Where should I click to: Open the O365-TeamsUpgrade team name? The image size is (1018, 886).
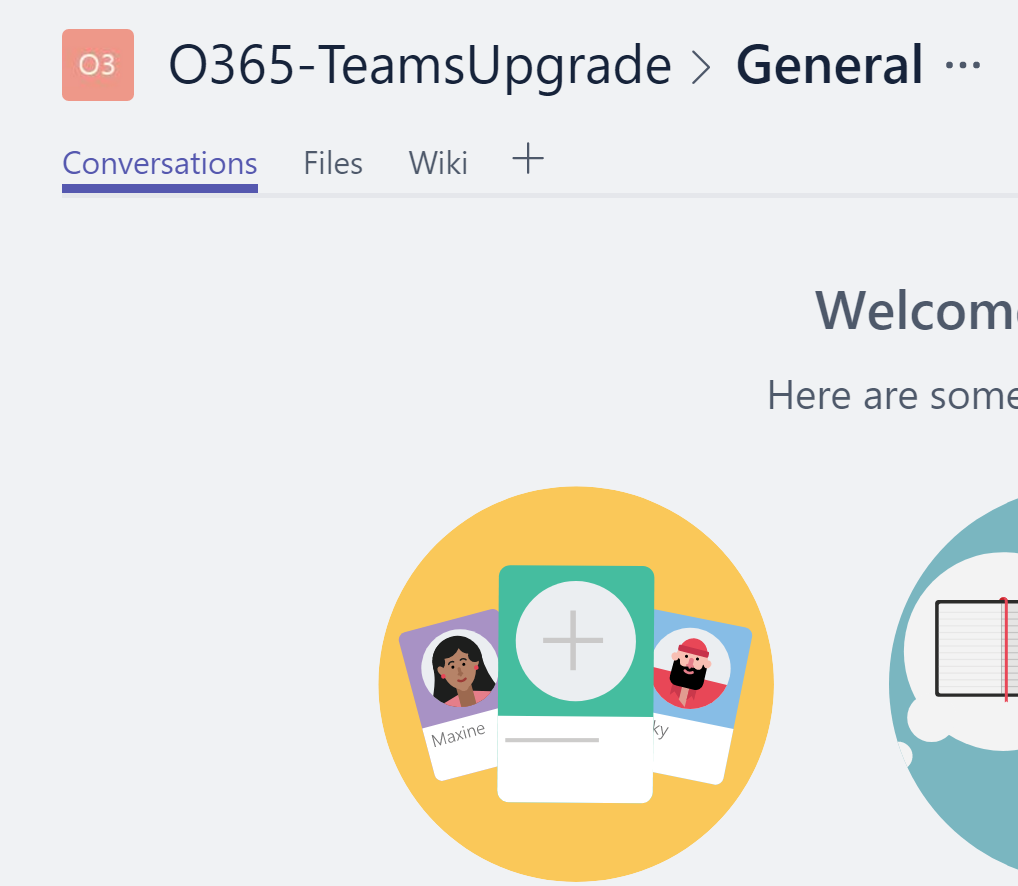[419, 66]
